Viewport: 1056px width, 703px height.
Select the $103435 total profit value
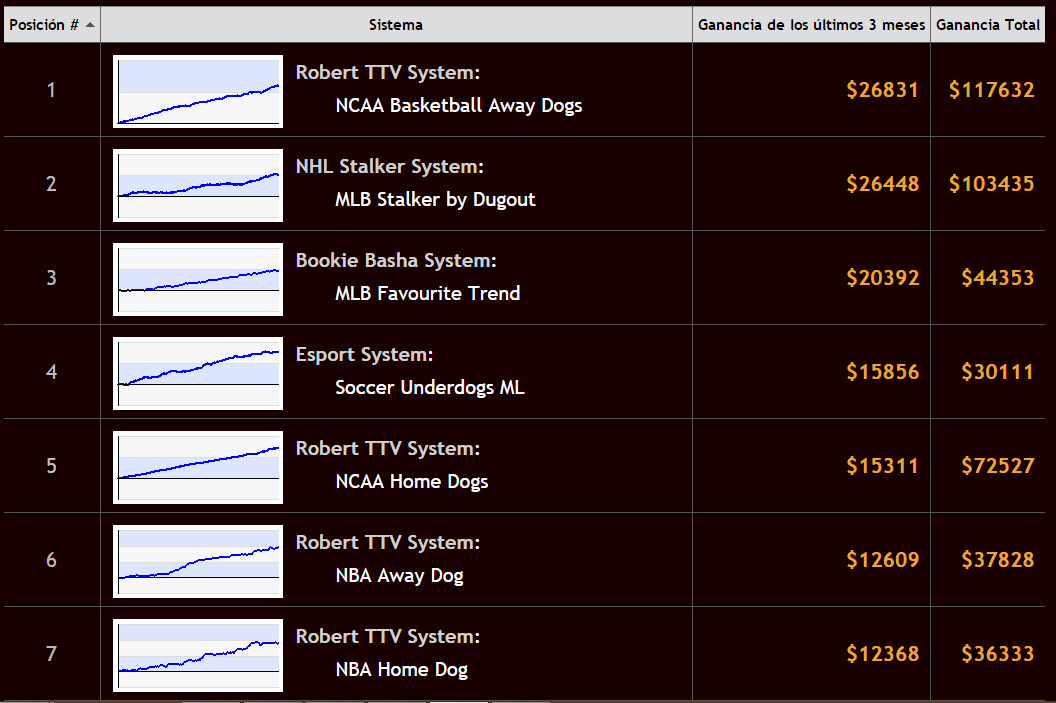tap(991, 184)
